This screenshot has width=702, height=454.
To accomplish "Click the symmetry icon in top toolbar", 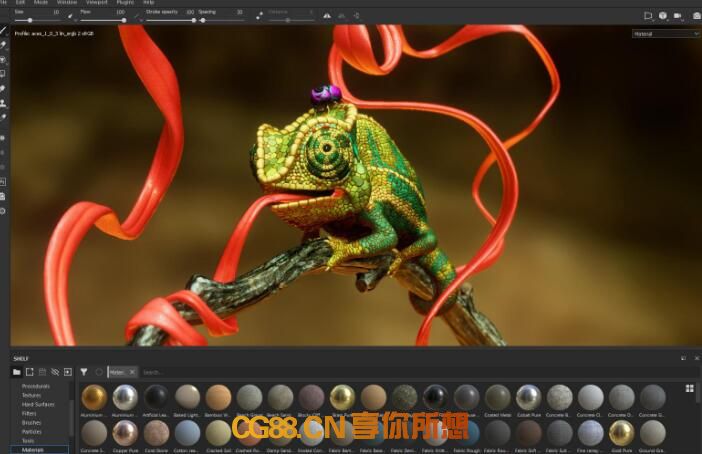I will point(327,16).
